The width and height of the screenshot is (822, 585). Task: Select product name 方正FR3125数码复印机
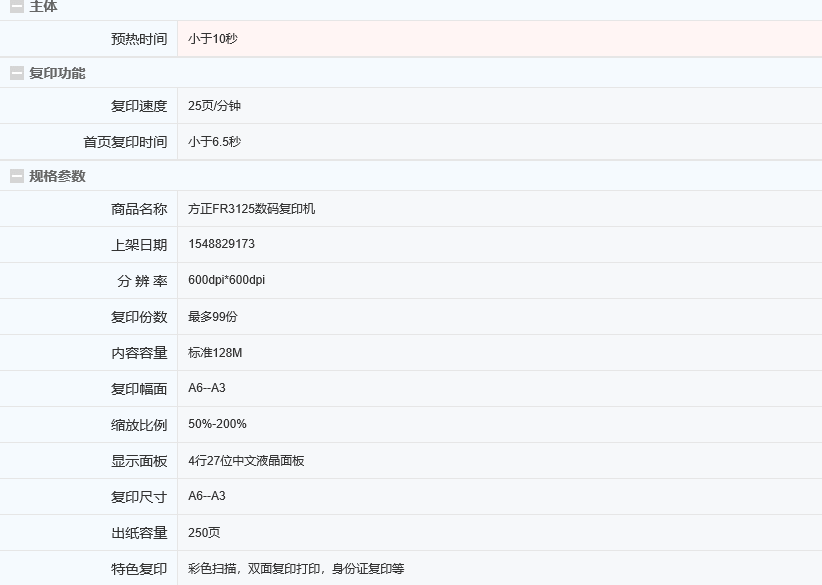coord(251,209)
